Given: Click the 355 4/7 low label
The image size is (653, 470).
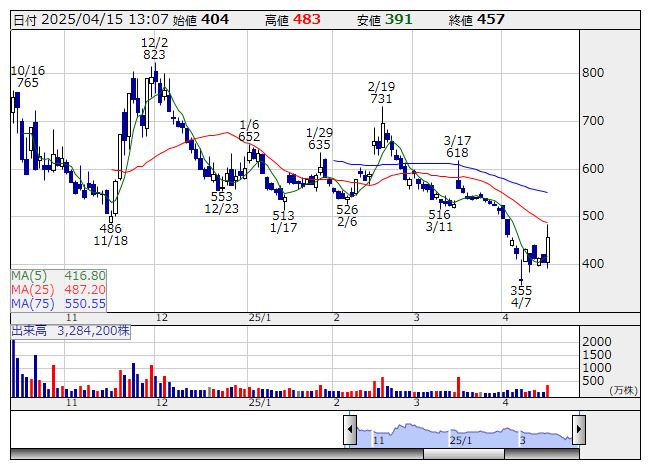Looking at the screenshot, I should pos(521,296).
